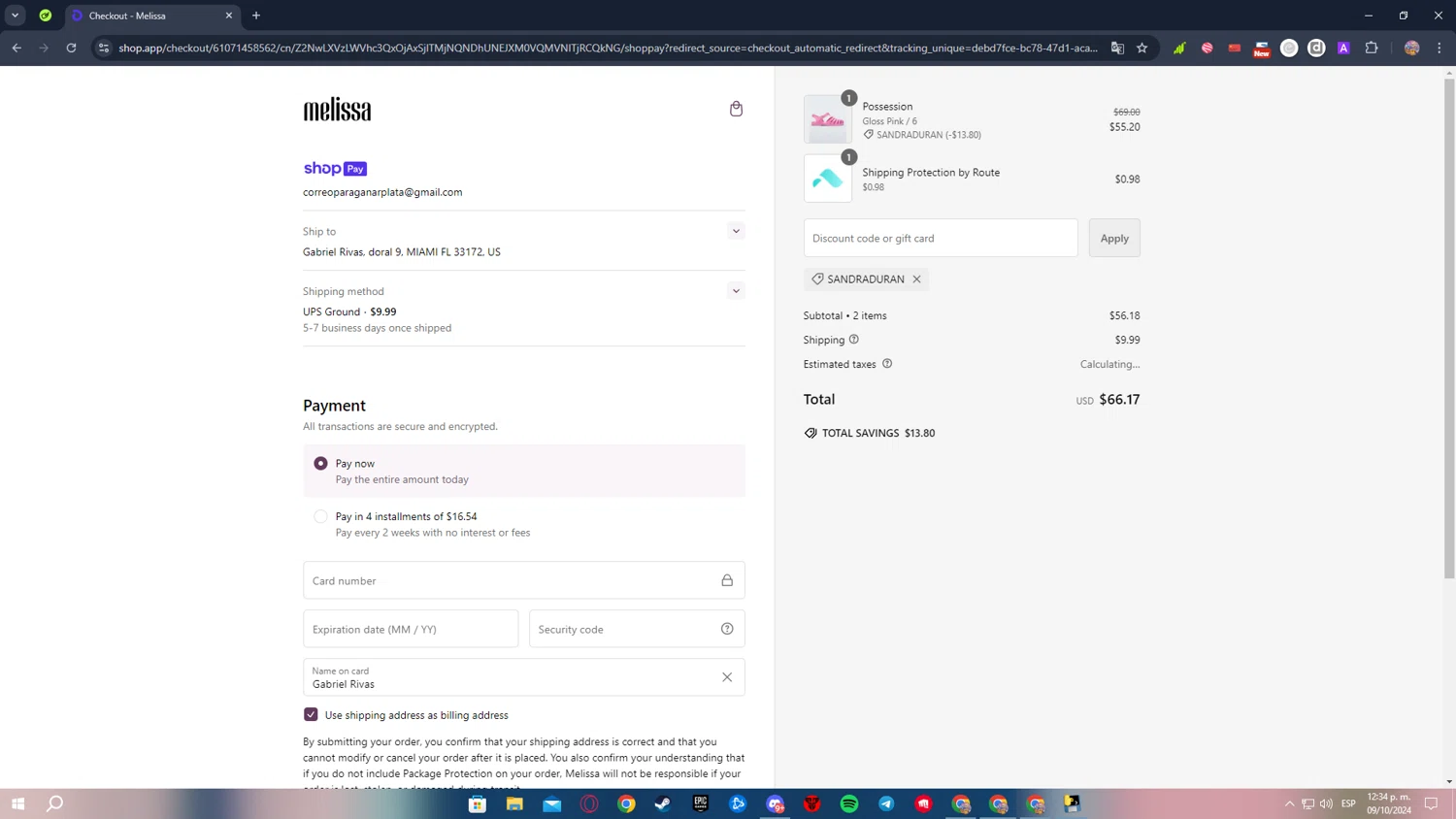Open the Chrome extensions puzzle menu
The image size is (1456, 819).
1372,48
